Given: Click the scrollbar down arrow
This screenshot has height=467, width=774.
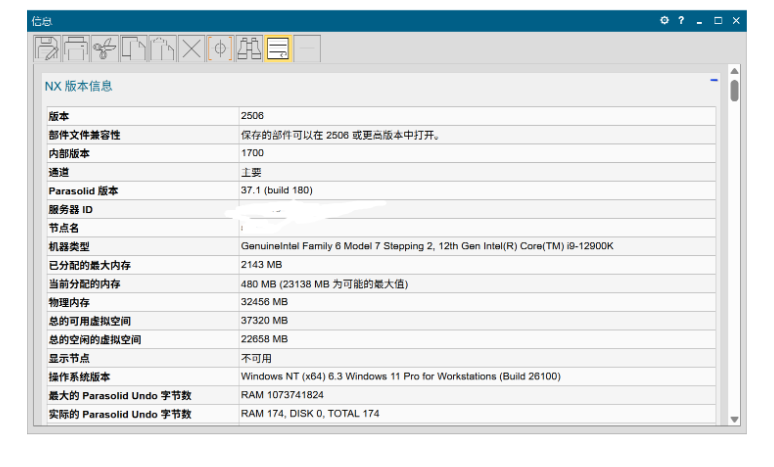Looking at the screenshot, I should 734,419.
